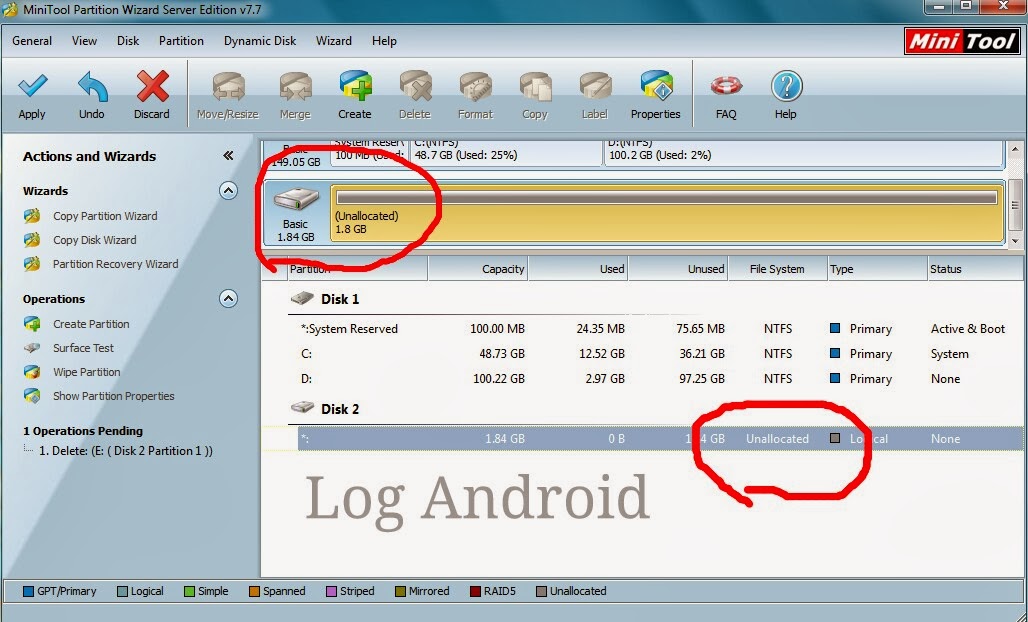Click the GPT/Primary blue legend swatch

28,591
